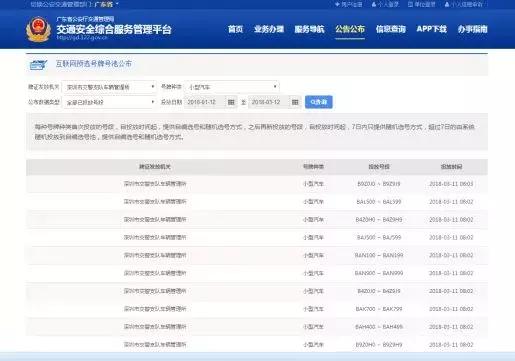
Task: Open the start date calendar icon
Action: coord(231,102)
